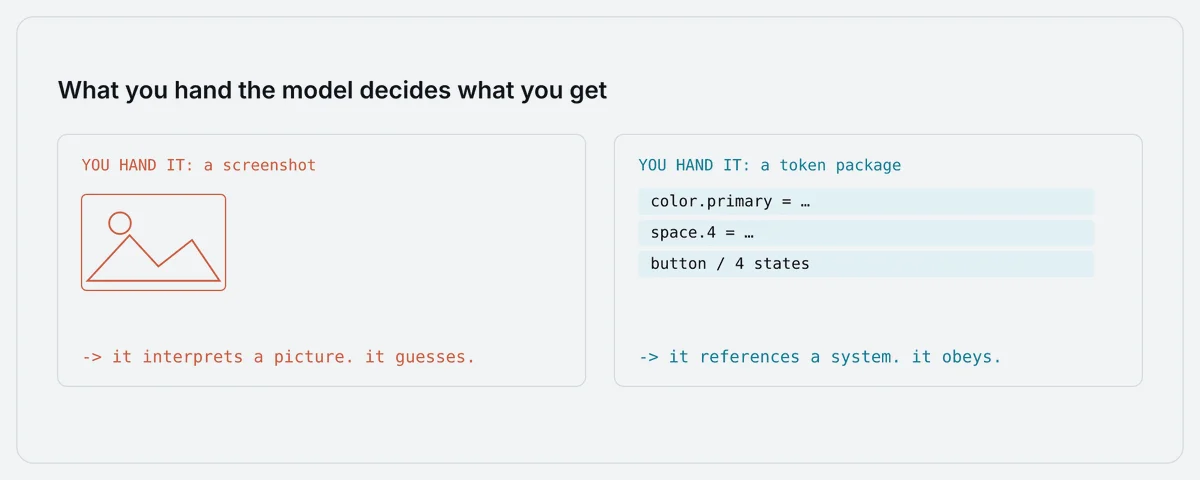Select the "button / 4 states" row
Screen dimensions: 1200x480
point(866,264)
